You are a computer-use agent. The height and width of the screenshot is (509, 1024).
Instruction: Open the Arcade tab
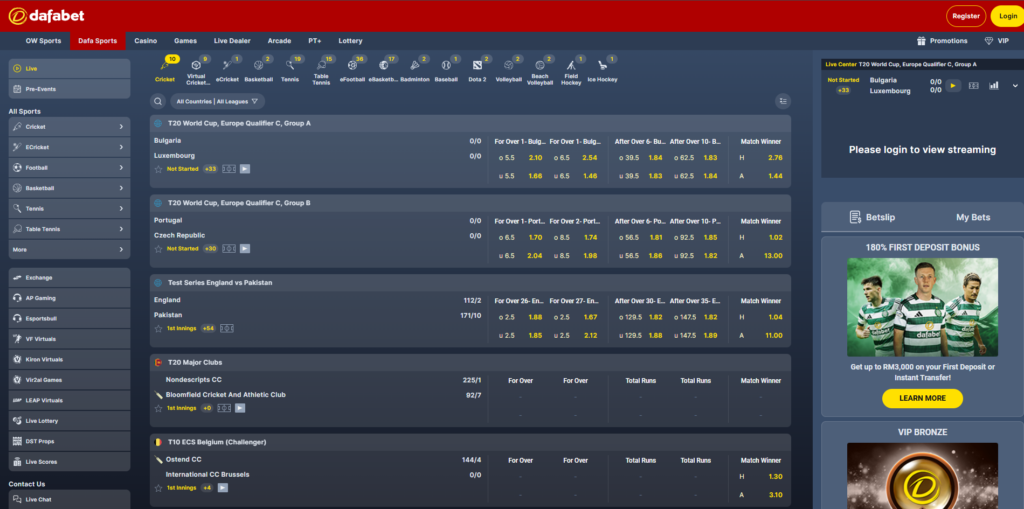click(280, 41)
